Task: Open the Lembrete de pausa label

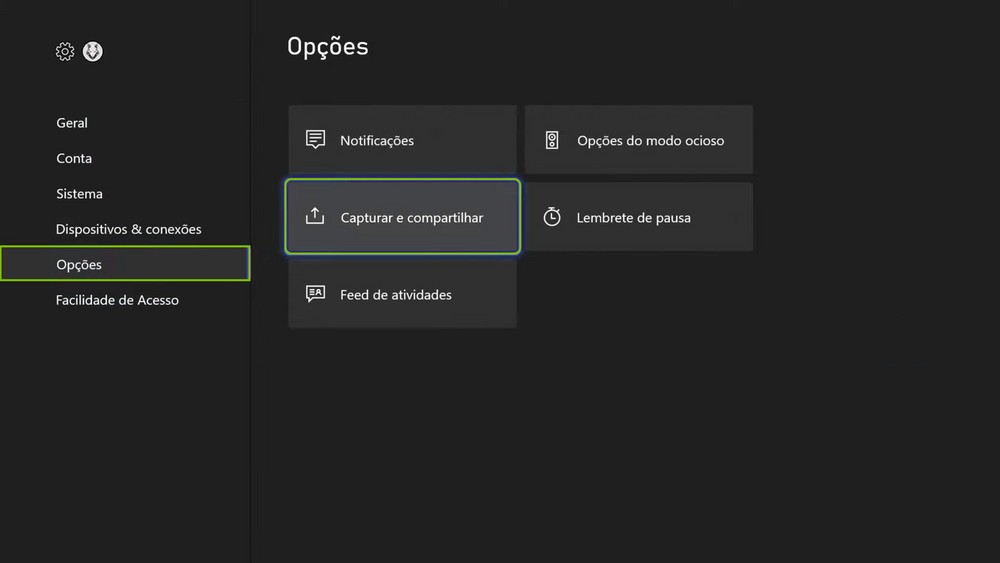Action: click(x=633, y=218)
